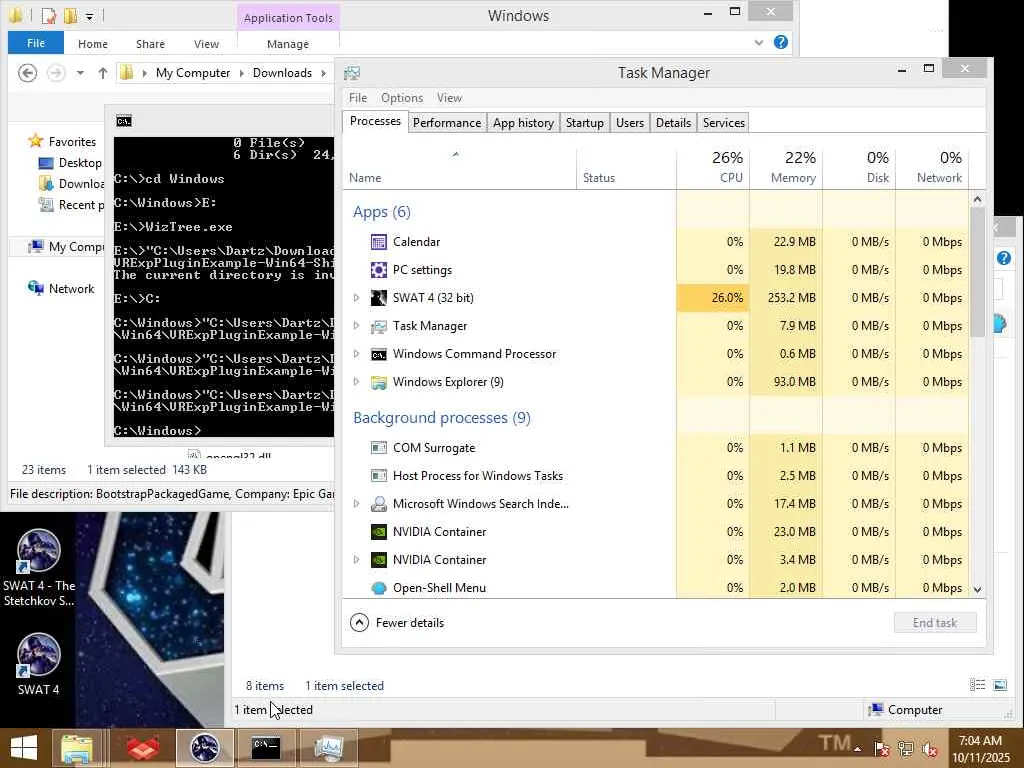Click the Open-Shell Menu process icon
The image size is (1024, 768).
click(378, 588)
